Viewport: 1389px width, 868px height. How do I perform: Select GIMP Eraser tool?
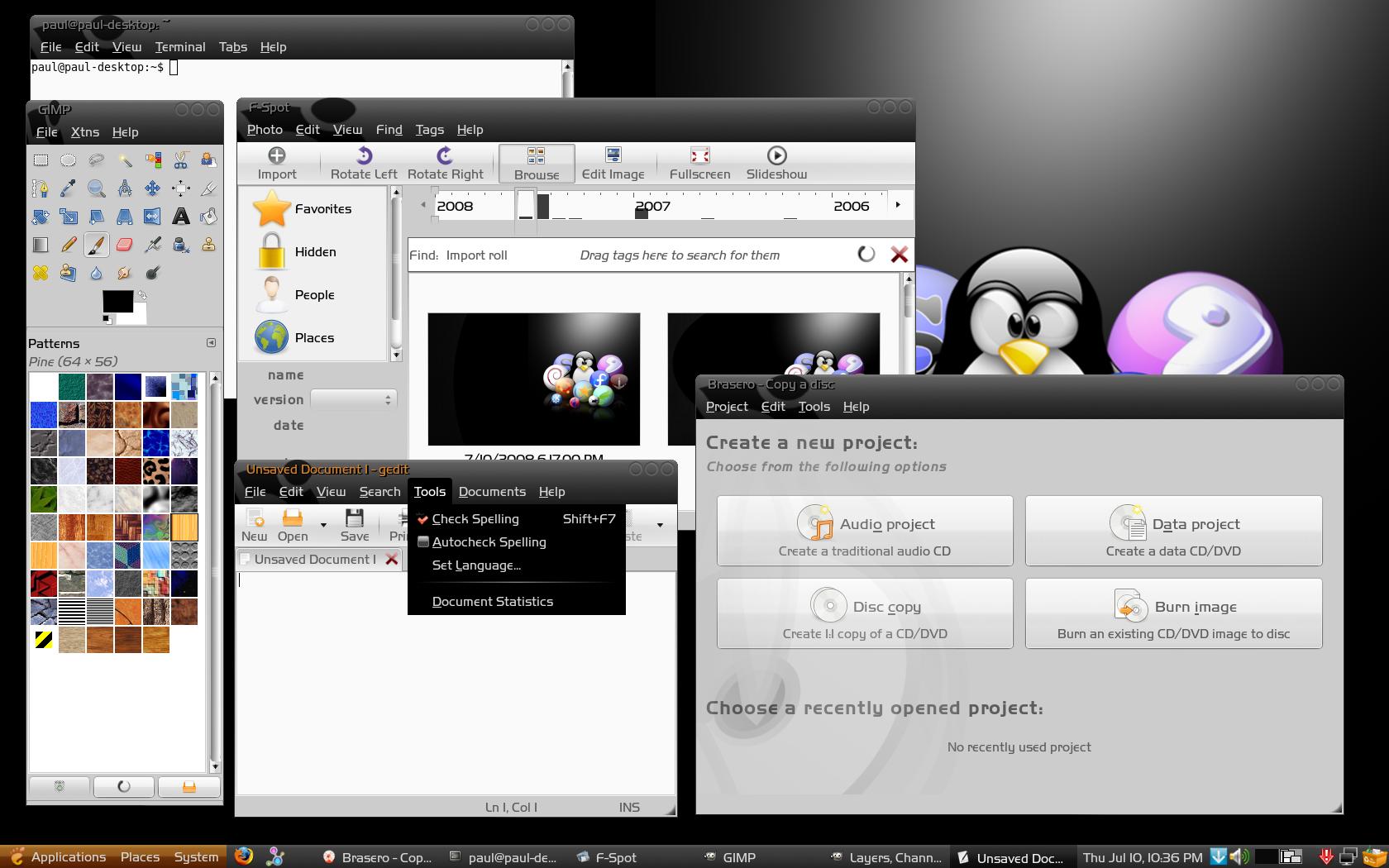point(125,245)
